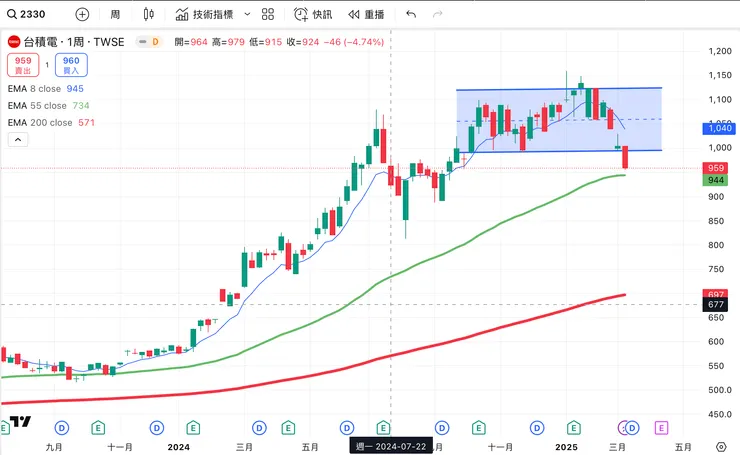Open the 技術指標 indicators menu
The height and width of the screenshot is (455, 740).
tap(204, 15)
